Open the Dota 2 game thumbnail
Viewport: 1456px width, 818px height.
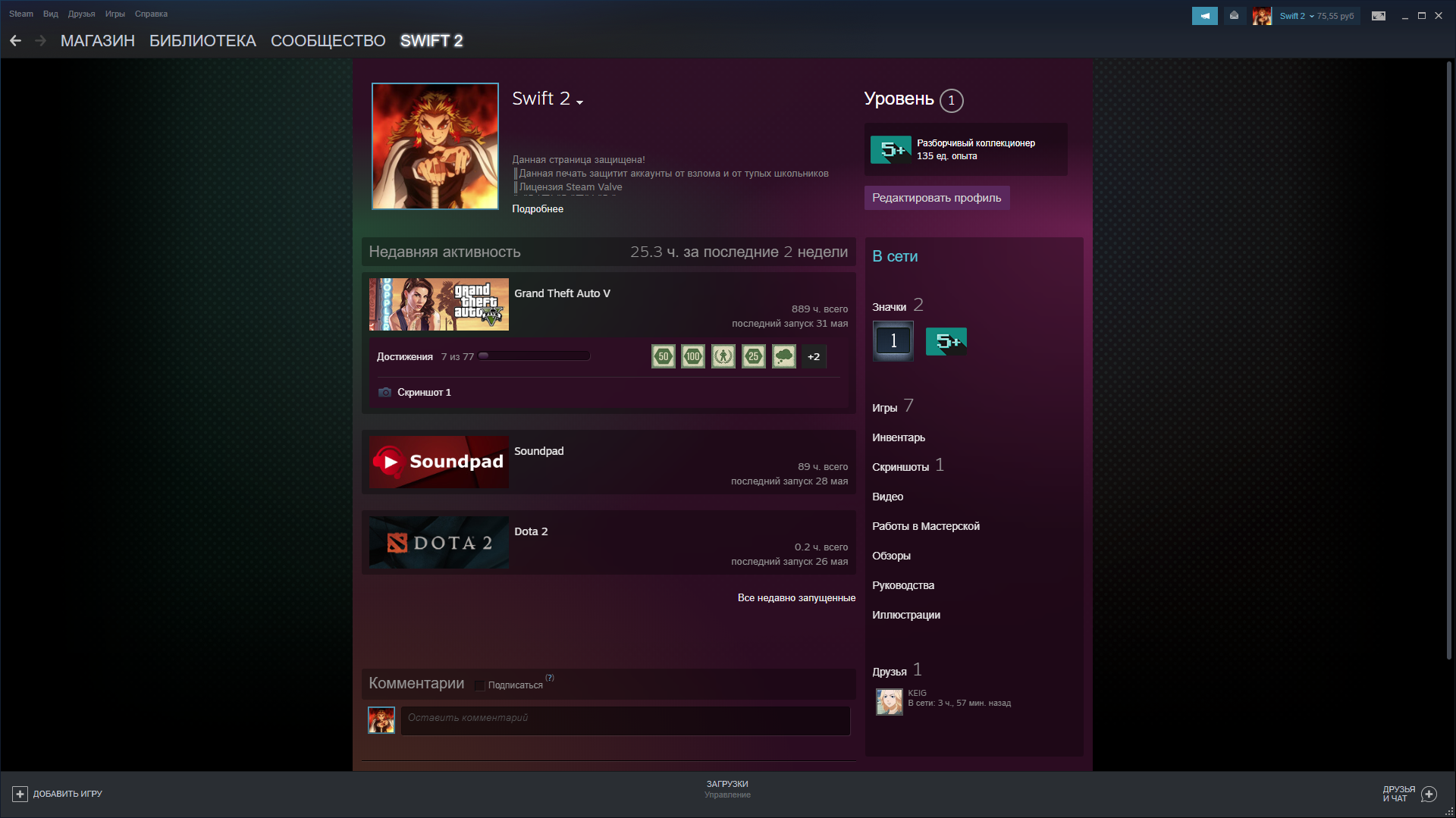tap(439, 542)
